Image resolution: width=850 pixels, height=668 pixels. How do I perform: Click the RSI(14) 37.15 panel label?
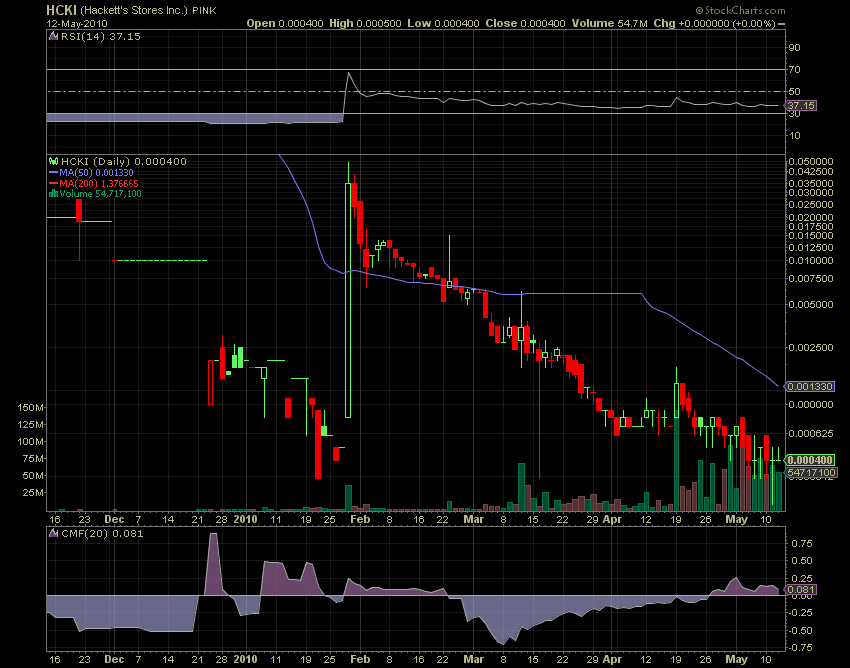(x=100, y=36)
